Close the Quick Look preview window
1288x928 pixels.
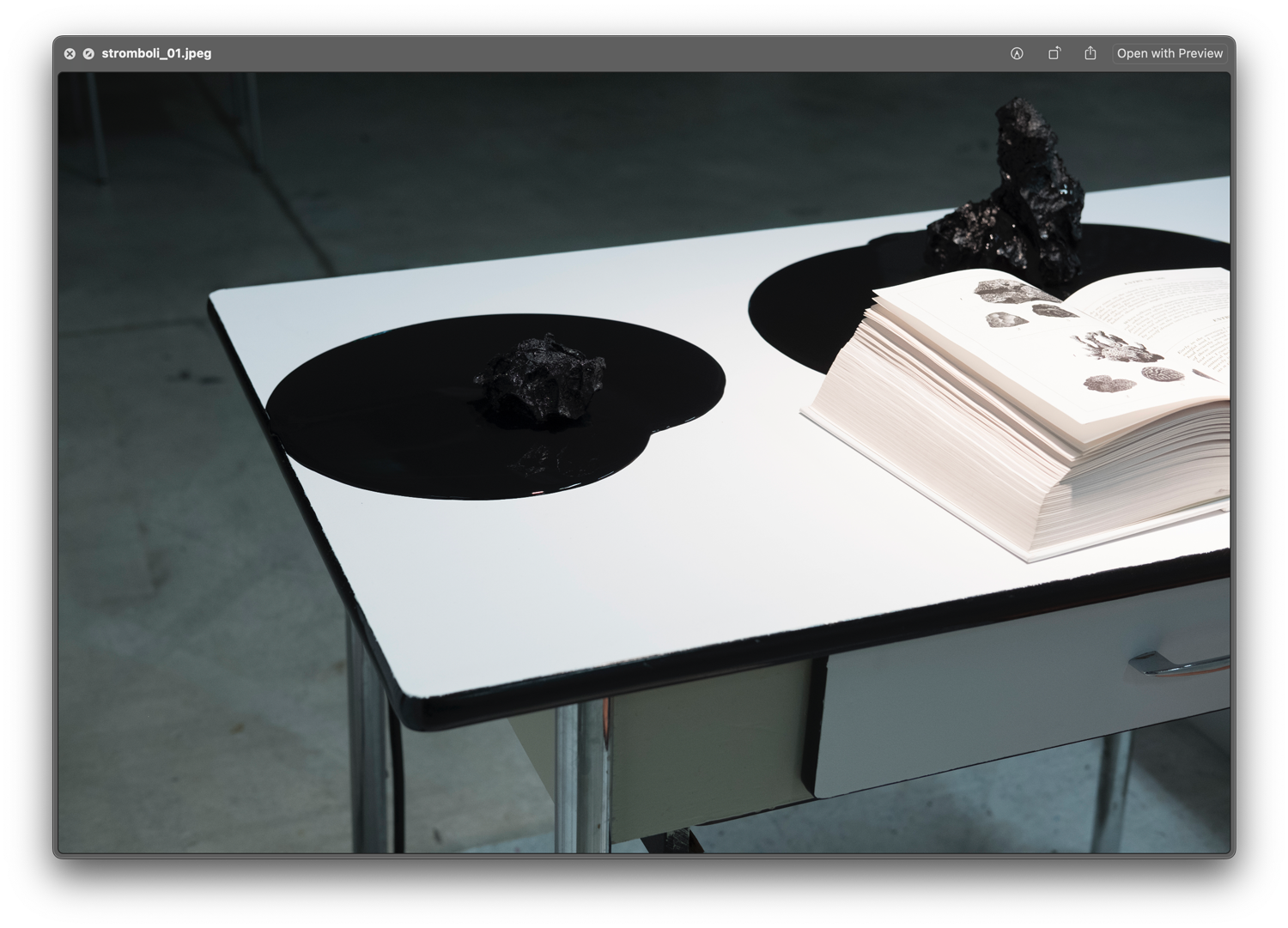click(x=70, y=53)
